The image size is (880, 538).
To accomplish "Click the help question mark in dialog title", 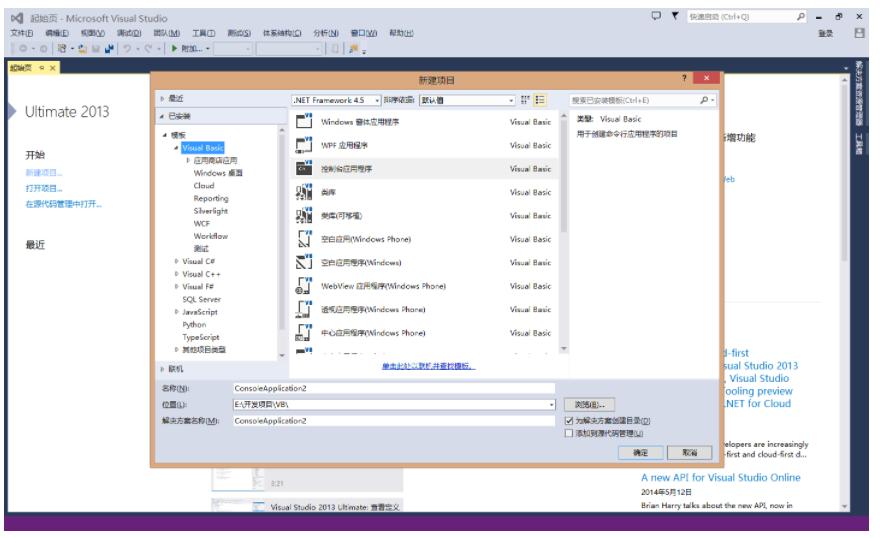I will pos(685,78).
